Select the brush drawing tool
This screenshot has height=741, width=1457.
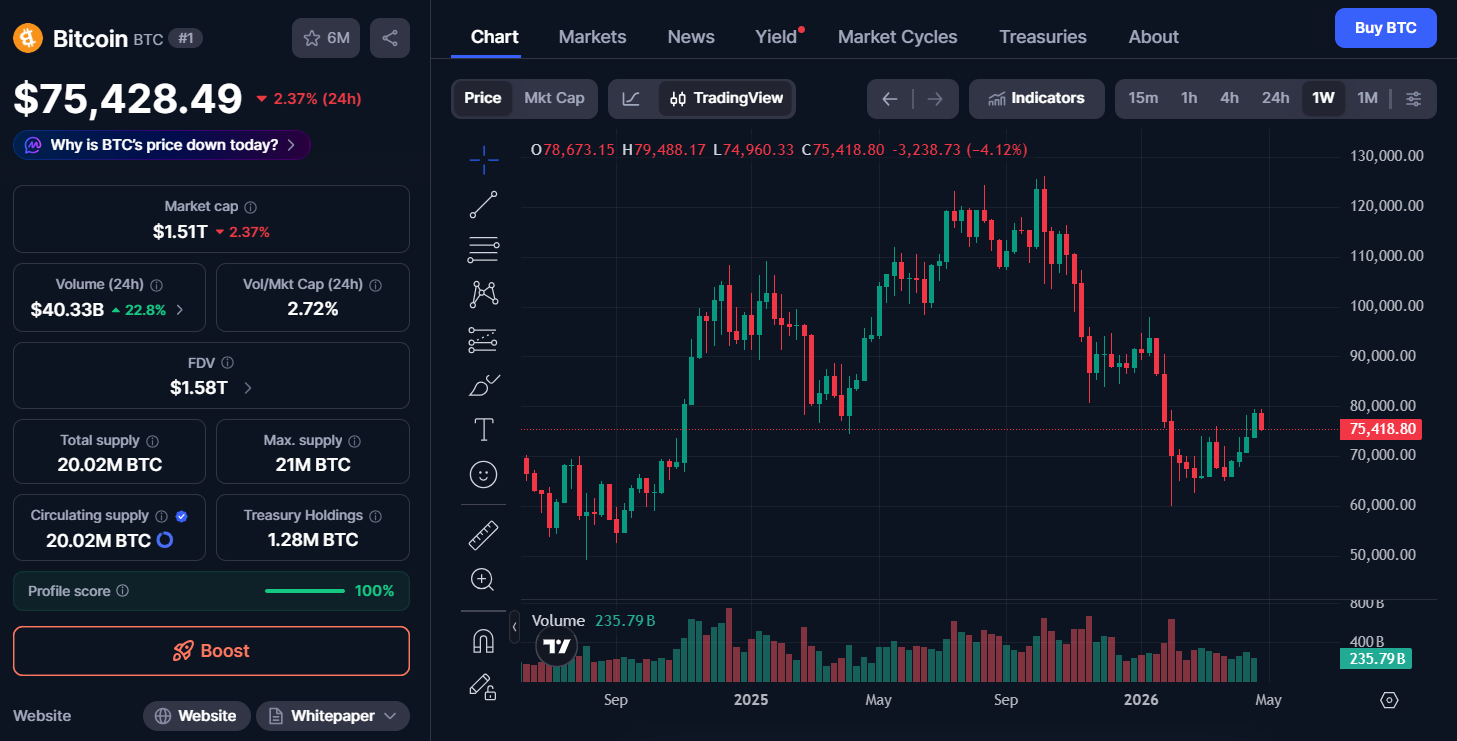(x=484, y=385)
